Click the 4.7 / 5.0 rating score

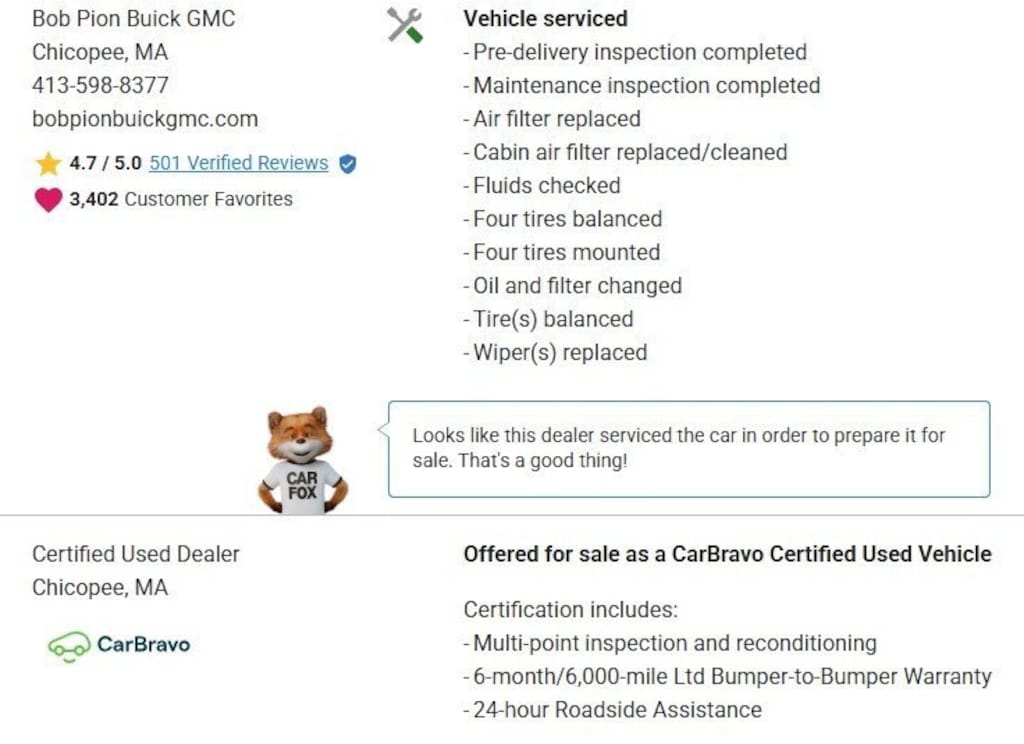105,163
